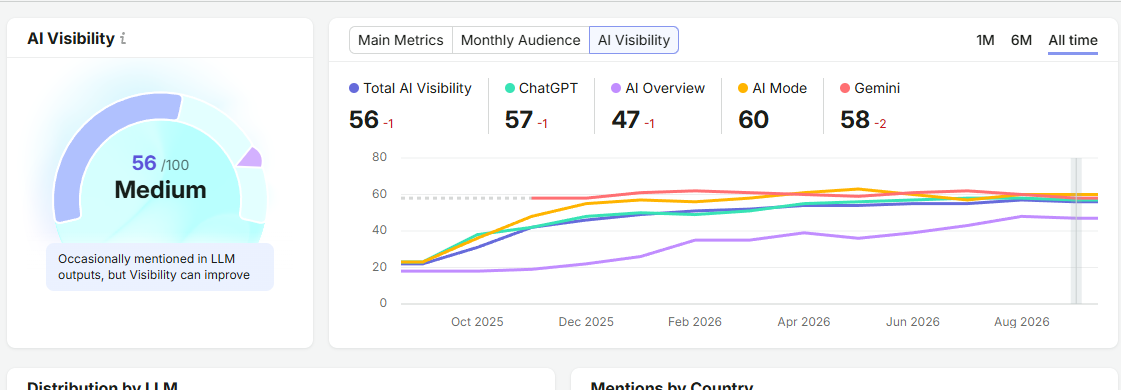Click the Gemini legend label

(x=877, y=89)
